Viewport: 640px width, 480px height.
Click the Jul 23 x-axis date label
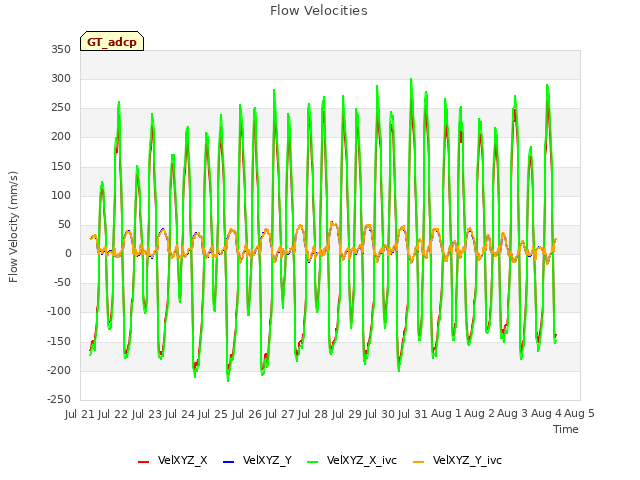click(147, 414)
